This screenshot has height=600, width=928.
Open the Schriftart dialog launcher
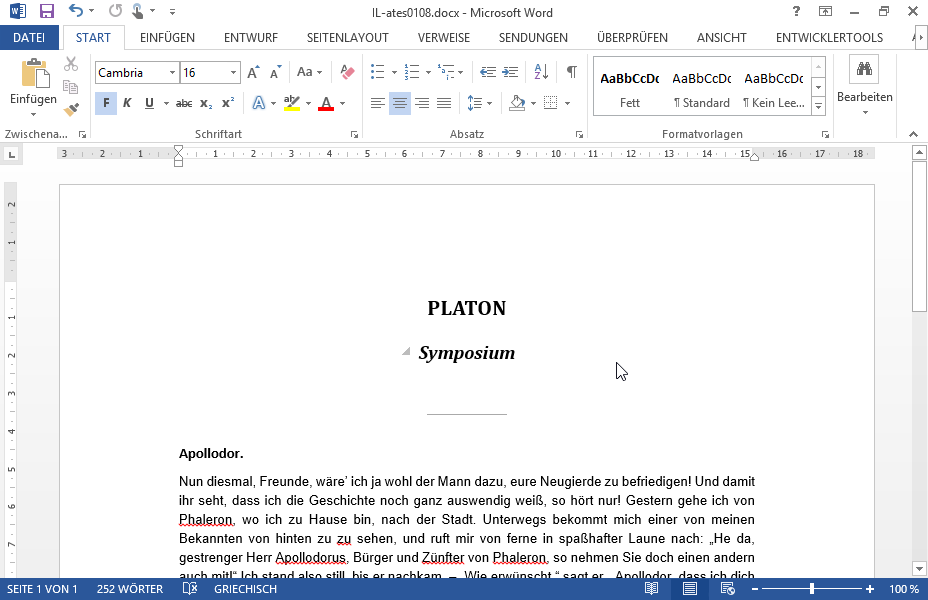tap(354, 134)
